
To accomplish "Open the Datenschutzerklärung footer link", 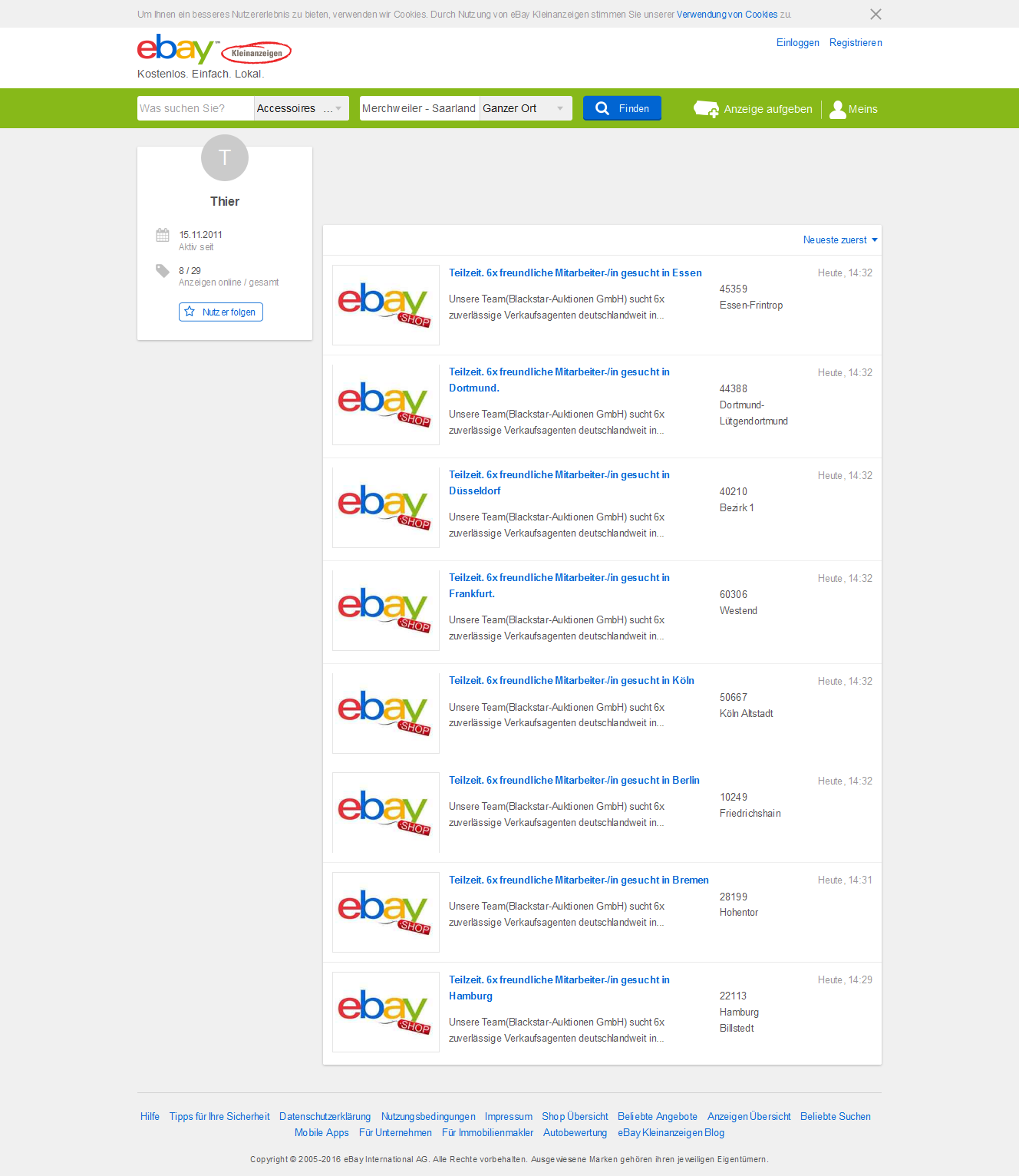I will (325, 1116).
